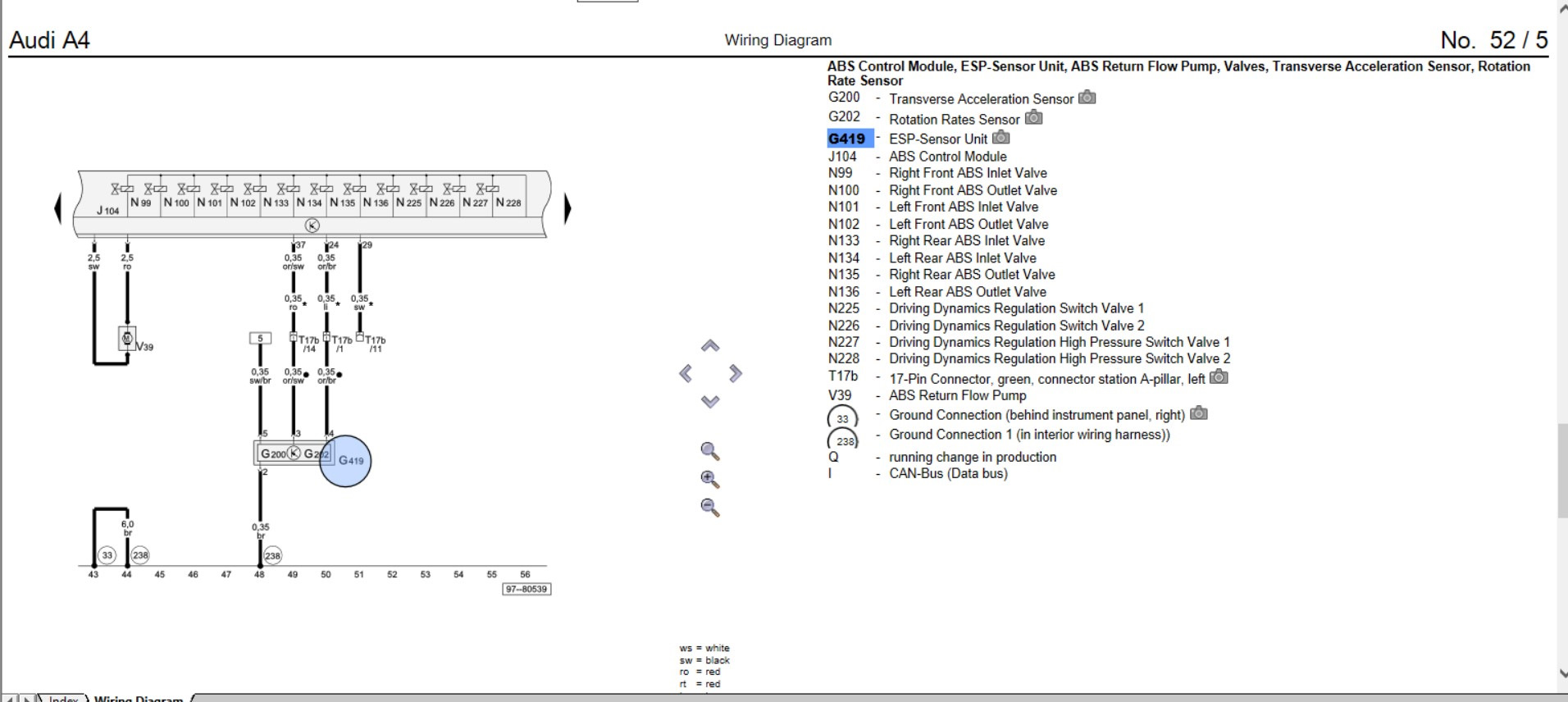Reset zoom with the plain magnifier icon
1568x702 pixels.
pyautogui.click(x=710, y=452)
